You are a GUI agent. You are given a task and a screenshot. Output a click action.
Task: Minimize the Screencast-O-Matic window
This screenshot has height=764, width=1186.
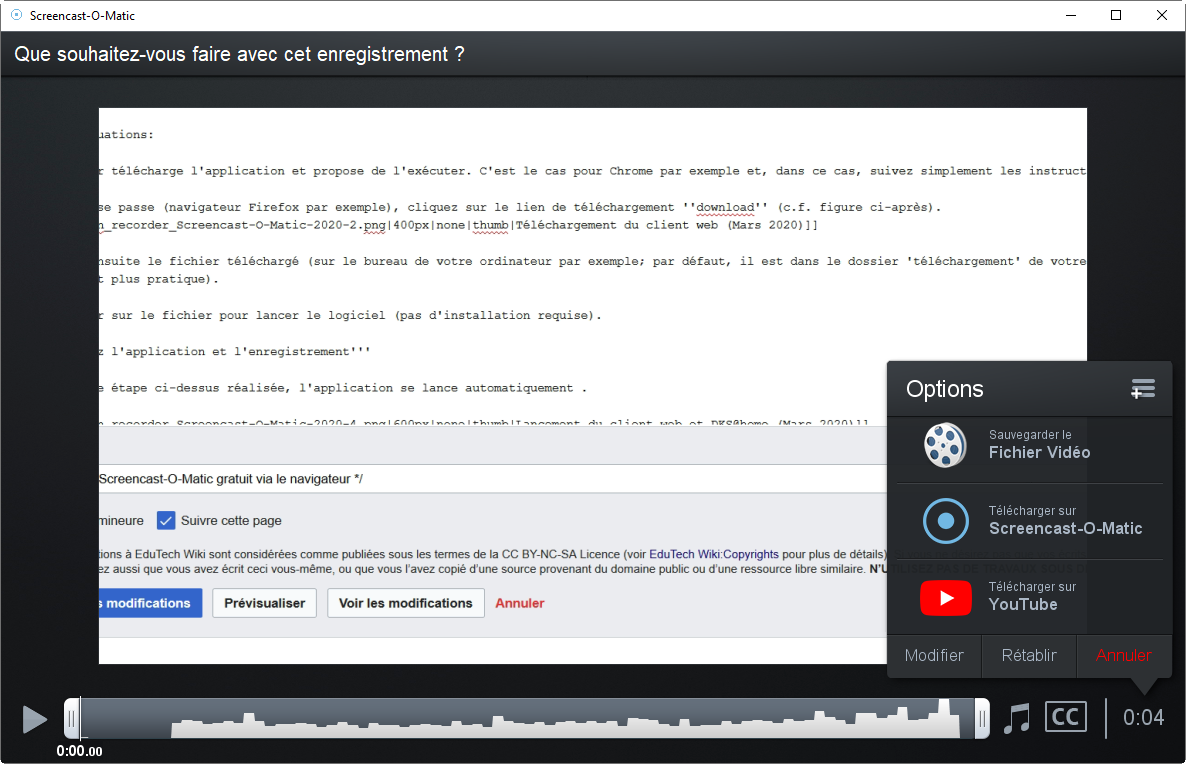click(x=1071, y=15)
